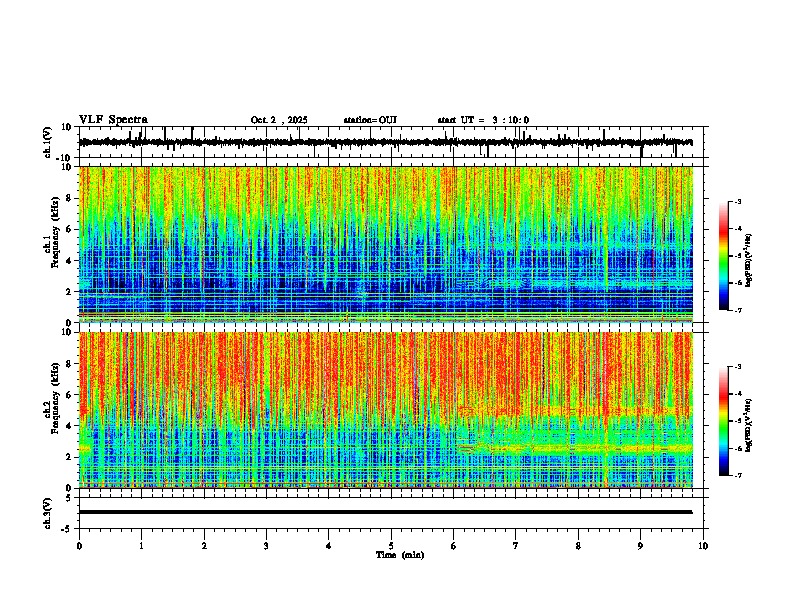
Task: Click the ch.1 spectrogram plot
Action: [x=386, y=244]
